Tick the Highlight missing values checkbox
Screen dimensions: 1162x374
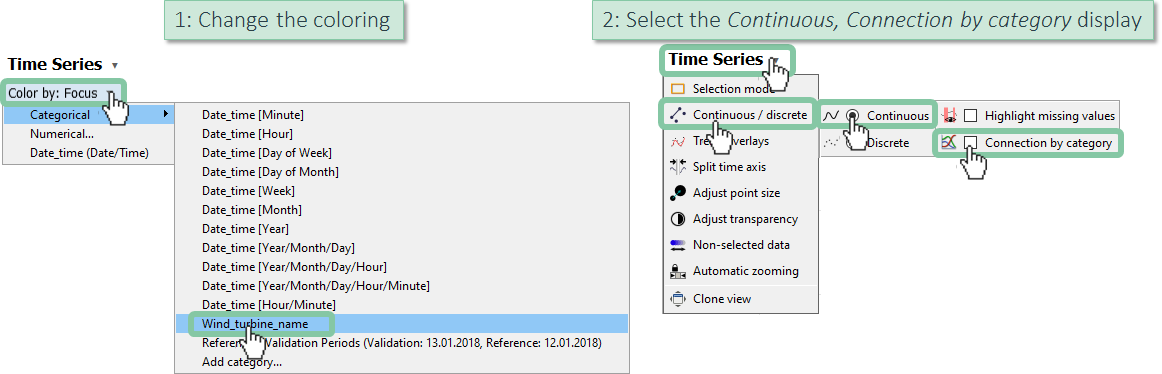(x=970, y=116)
